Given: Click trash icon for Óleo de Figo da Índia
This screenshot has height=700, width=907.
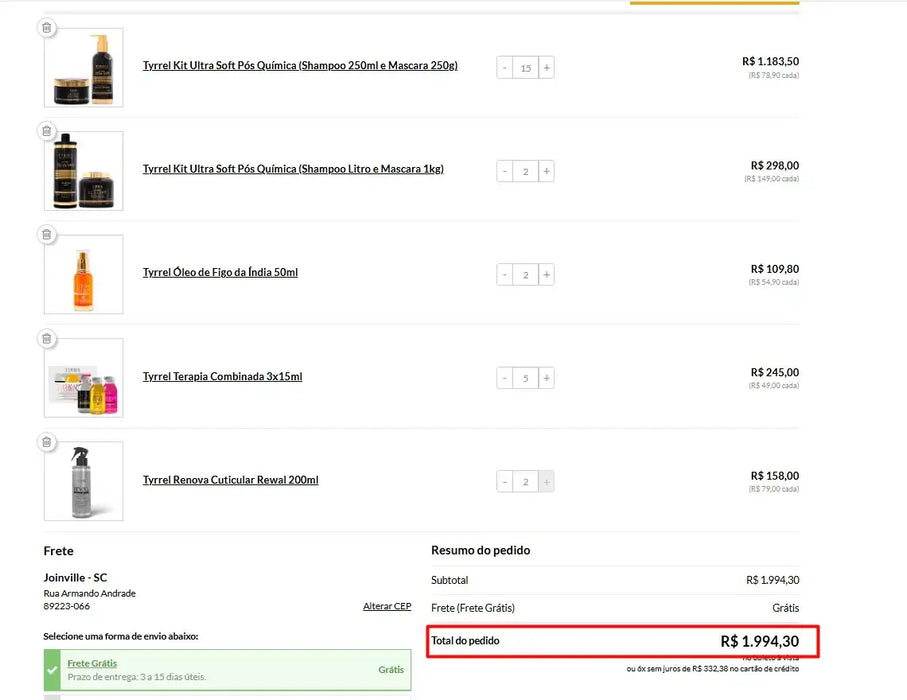Looking at the screenshot, I should pyautogui.click(x=47, y=235).
